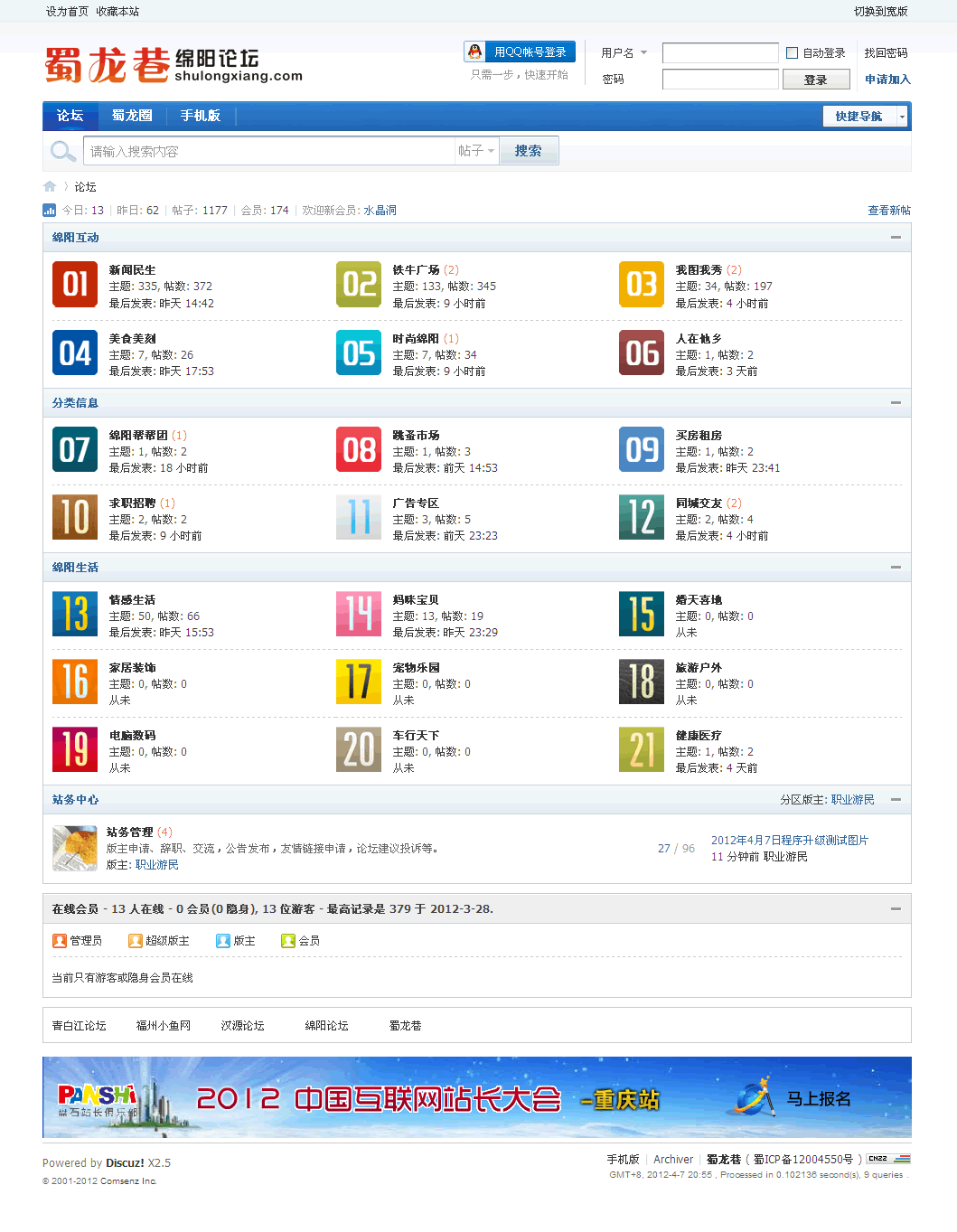Click the home icon in breadcrumb
This screenshot has height=1232, width=957.
pos(50,187)
